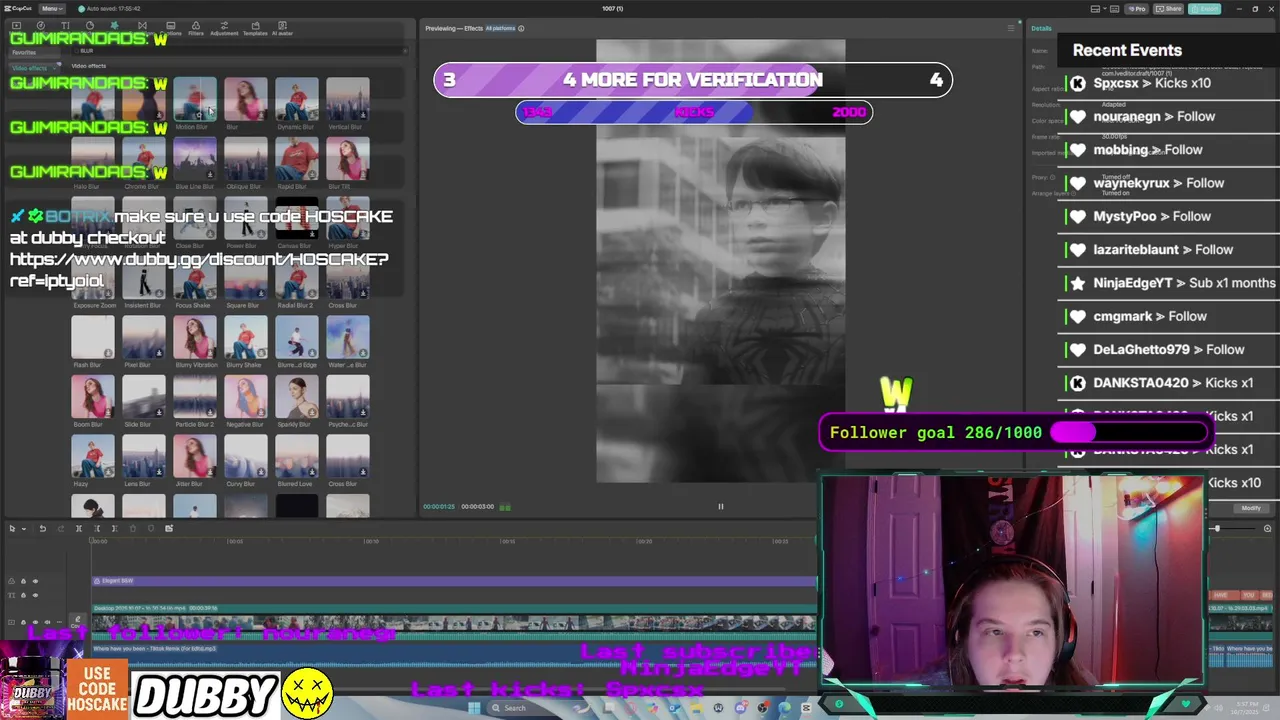The height and width of the screenshot is (720, 1280).
Task: Click the Split clip icon
Action: click(x=78, y=528)
